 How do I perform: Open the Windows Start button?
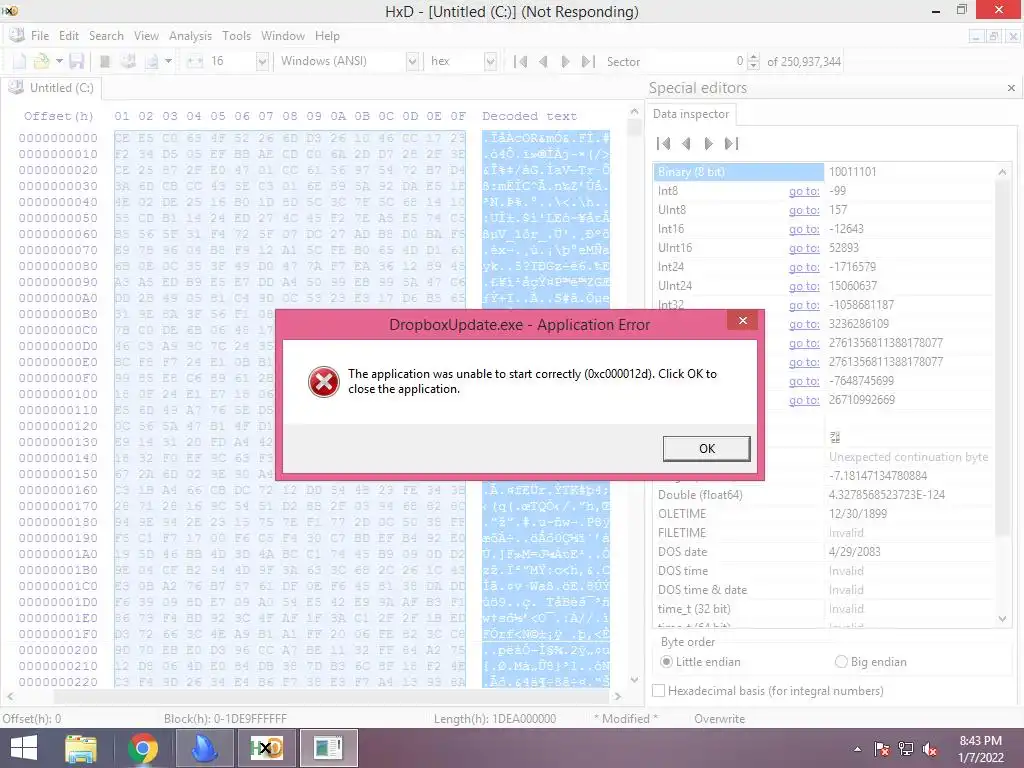click(x=24, y=748)
